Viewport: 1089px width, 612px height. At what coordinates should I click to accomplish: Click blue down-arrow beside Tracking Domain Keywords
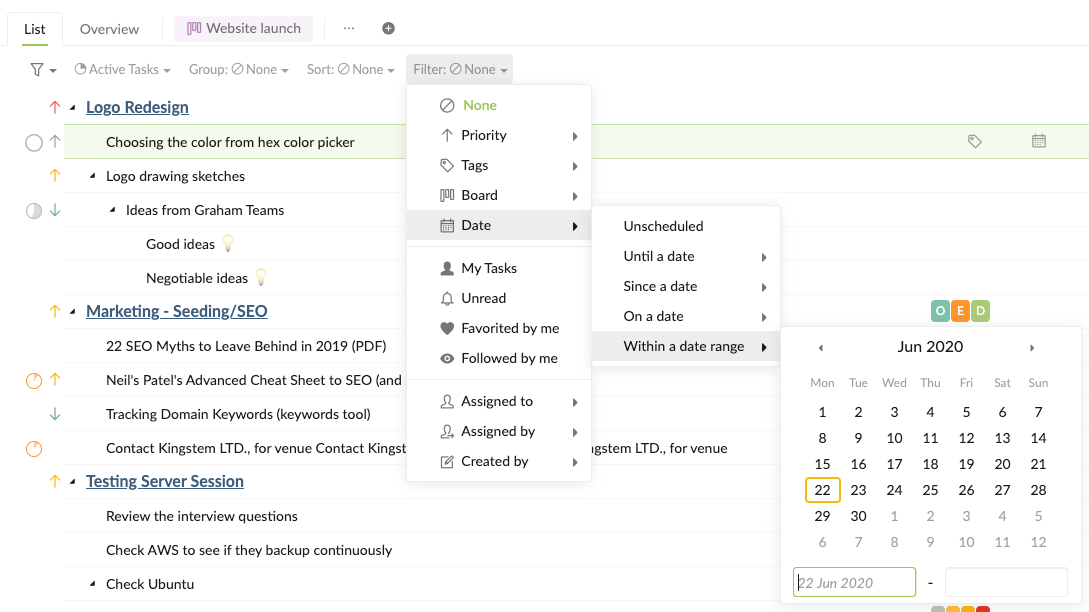pos(55,414)
